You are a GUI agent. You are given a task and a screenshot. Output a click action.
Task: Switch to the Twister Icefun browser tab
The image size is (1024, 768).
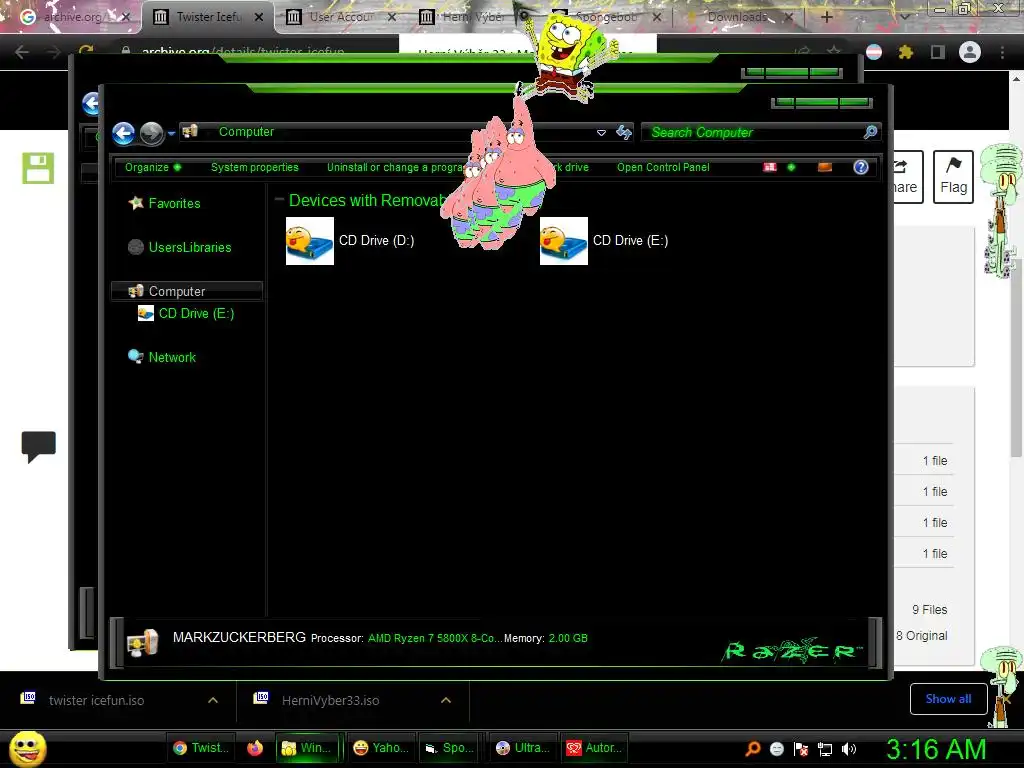click(x=208, y=17)
